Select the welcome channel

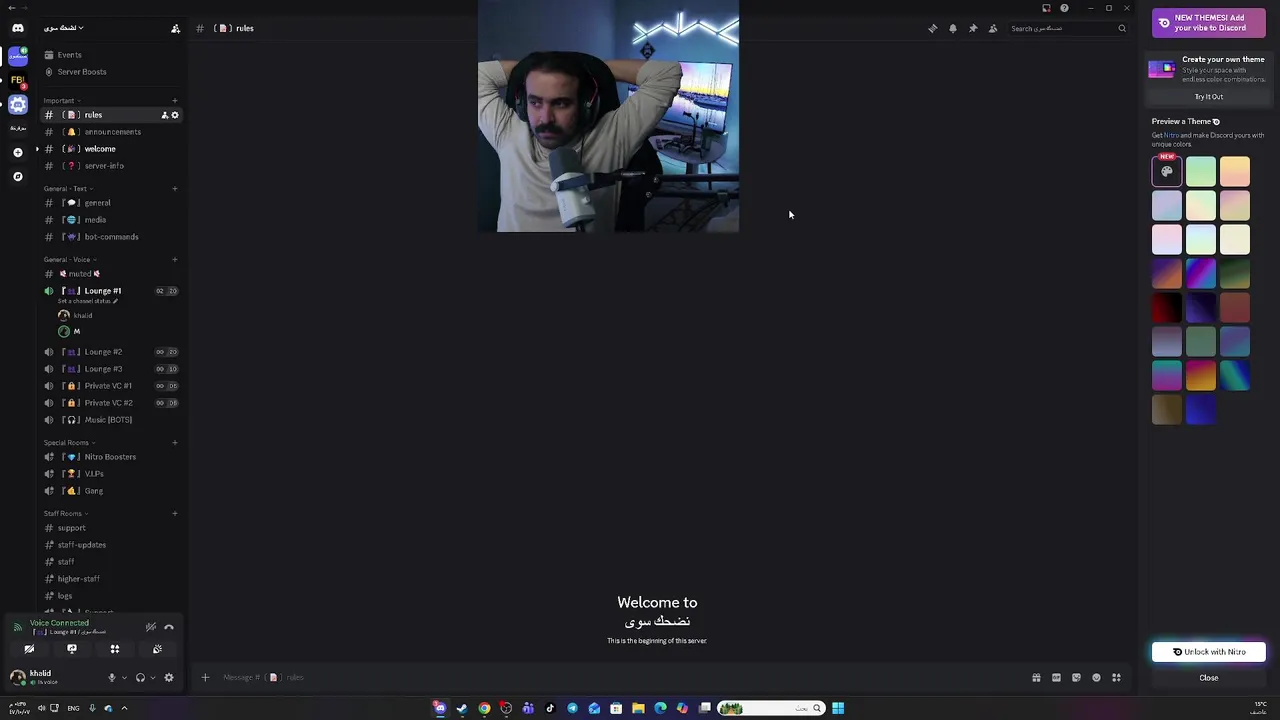click(x=110, y=149)
